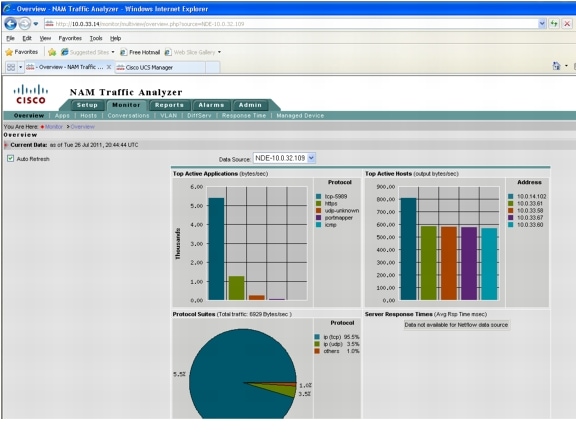Select the Overview submenu item
Viewport: 576px width, 440px height.
tap(29, 116)
